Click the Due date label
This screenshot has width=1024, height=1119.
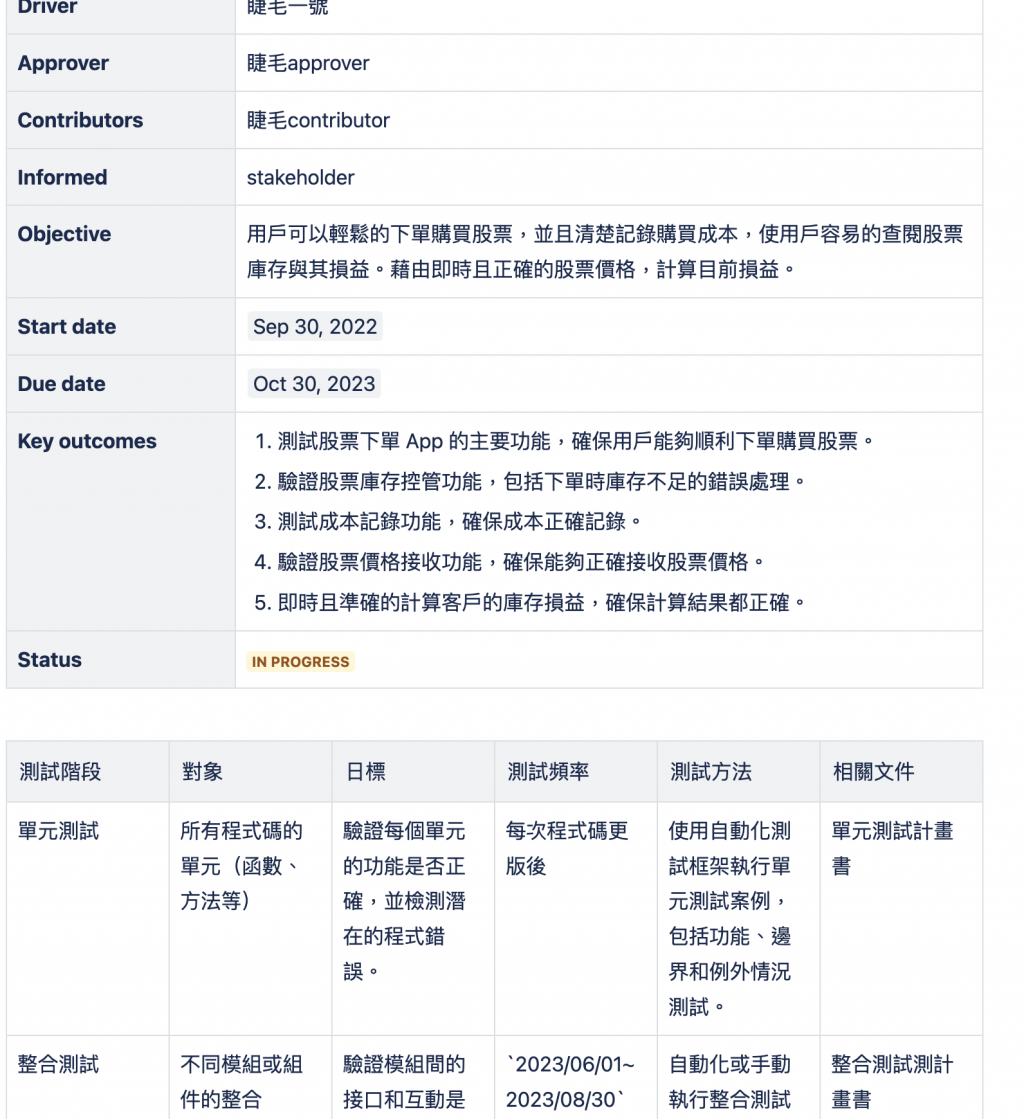click(61, 383)
